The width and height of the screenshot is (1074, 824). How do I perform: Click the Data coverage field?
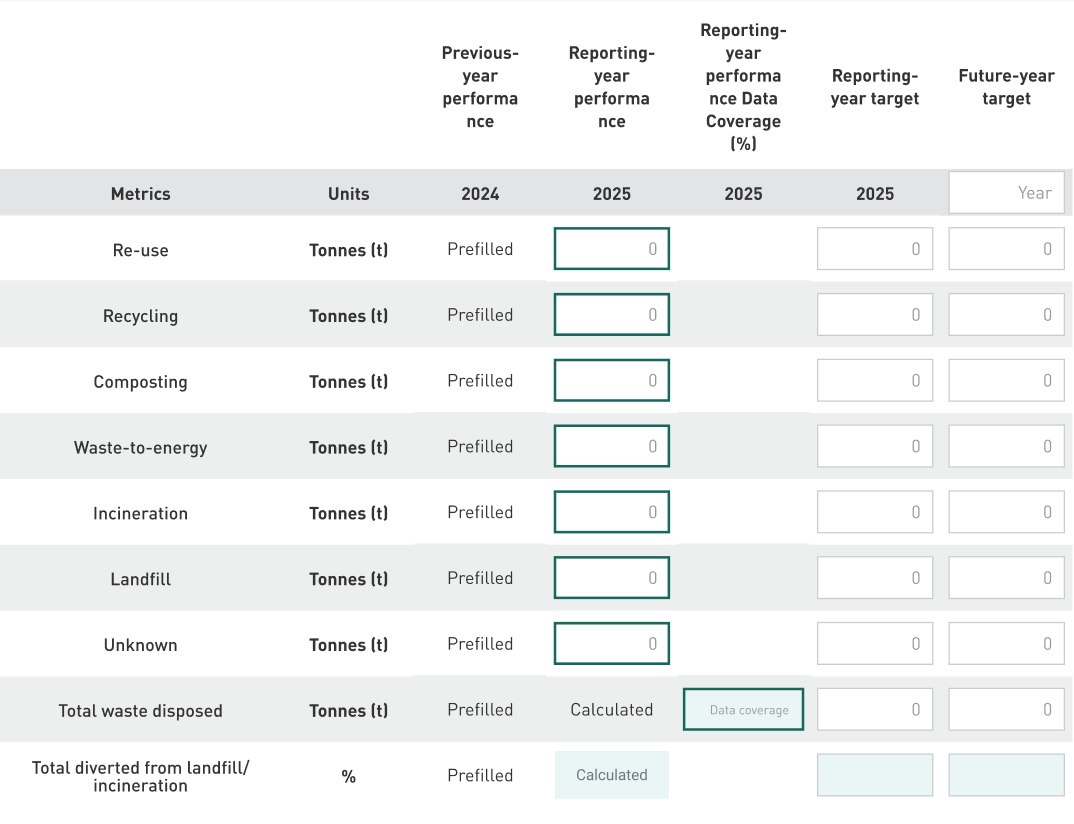(x=743, y=710)
